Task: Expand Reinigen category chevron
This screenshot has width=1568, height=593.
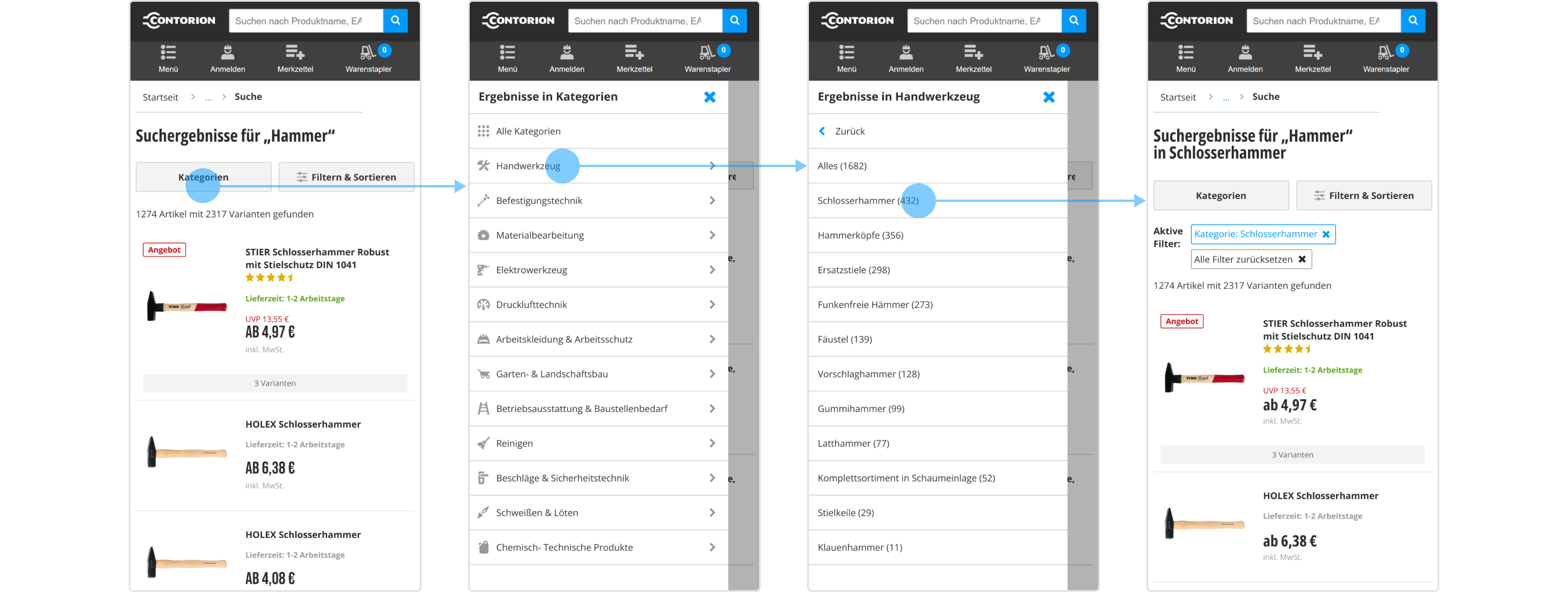Action: 712,443
